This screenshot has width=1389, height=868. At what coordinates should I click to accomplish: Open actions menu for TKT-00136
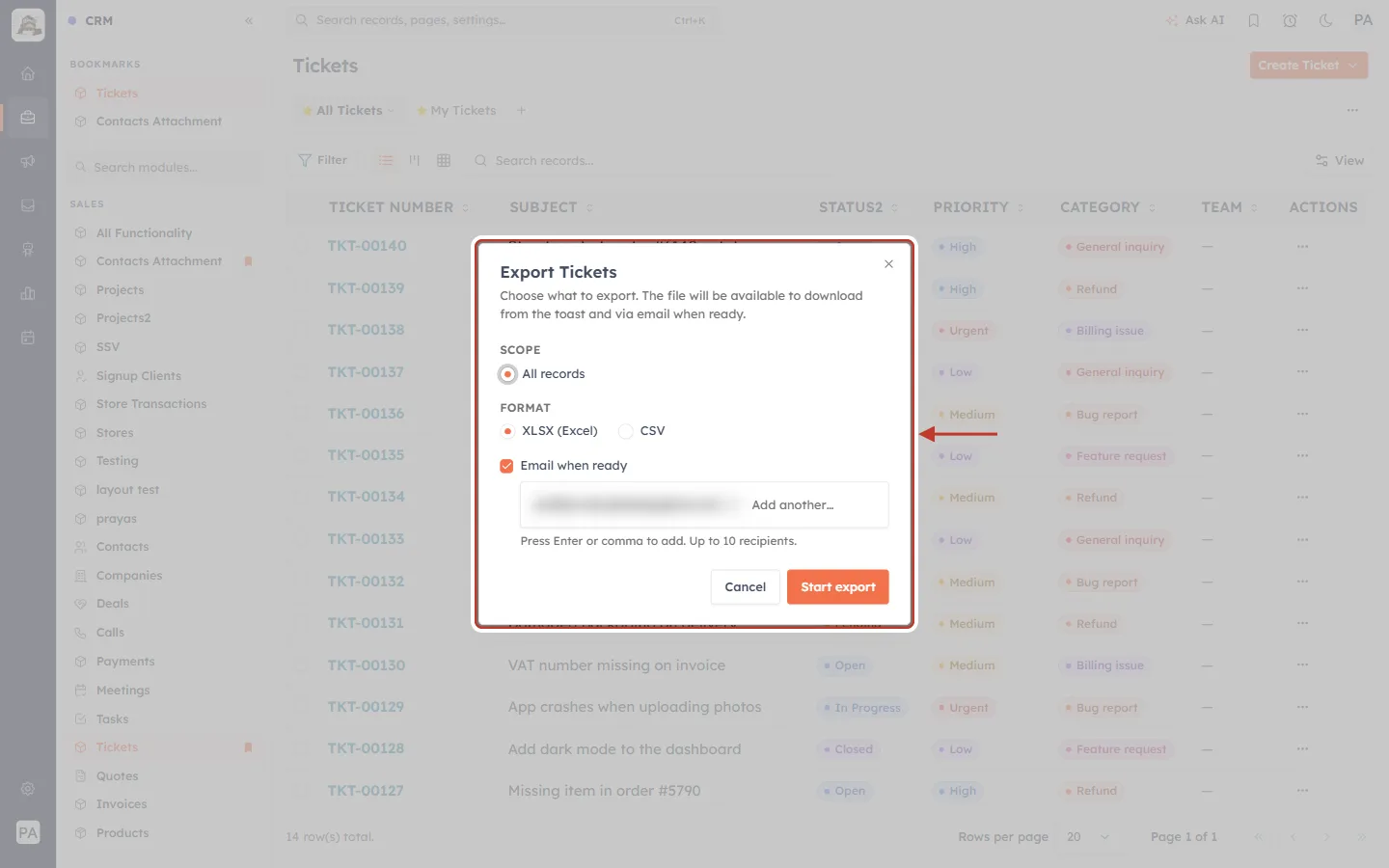[x=1302, y=414]
